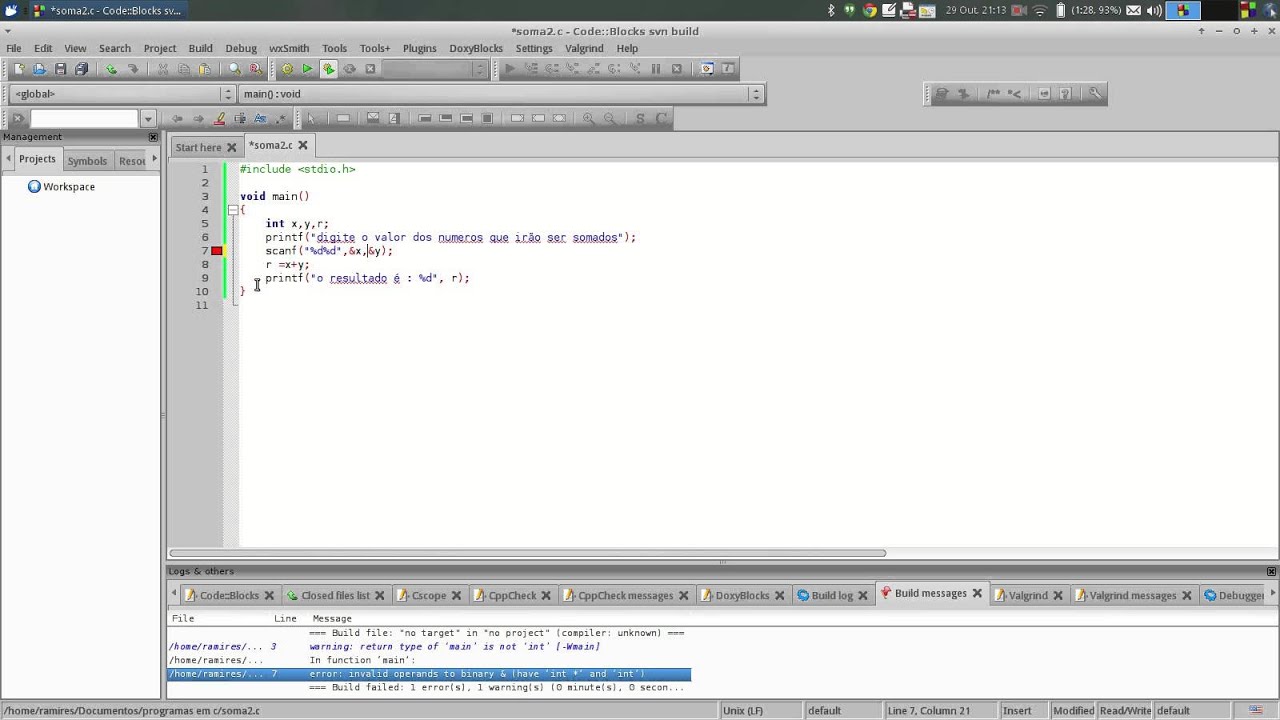Viewport: 1280px width, 720px height.
Task: Open Replace with toolbar icon
Action: pos(256,69)
